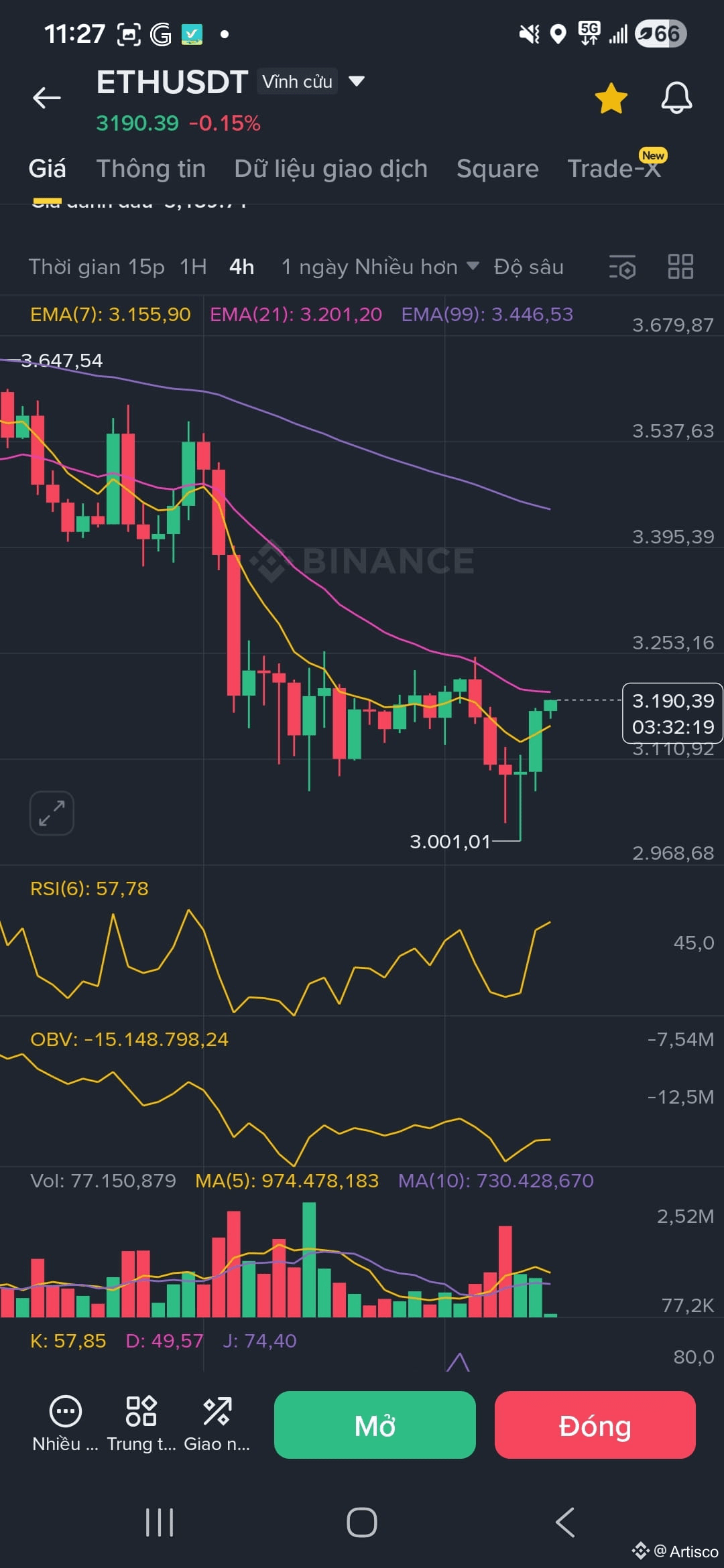Switch chart interval to 15p

[x=146, y=267]
